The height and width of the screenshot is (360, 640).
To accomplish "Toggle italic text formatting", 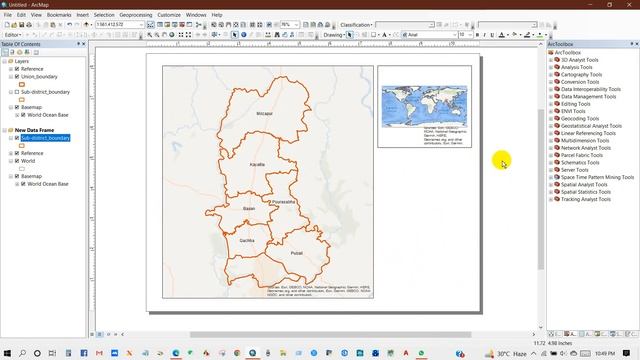I will tap(484, 35).
